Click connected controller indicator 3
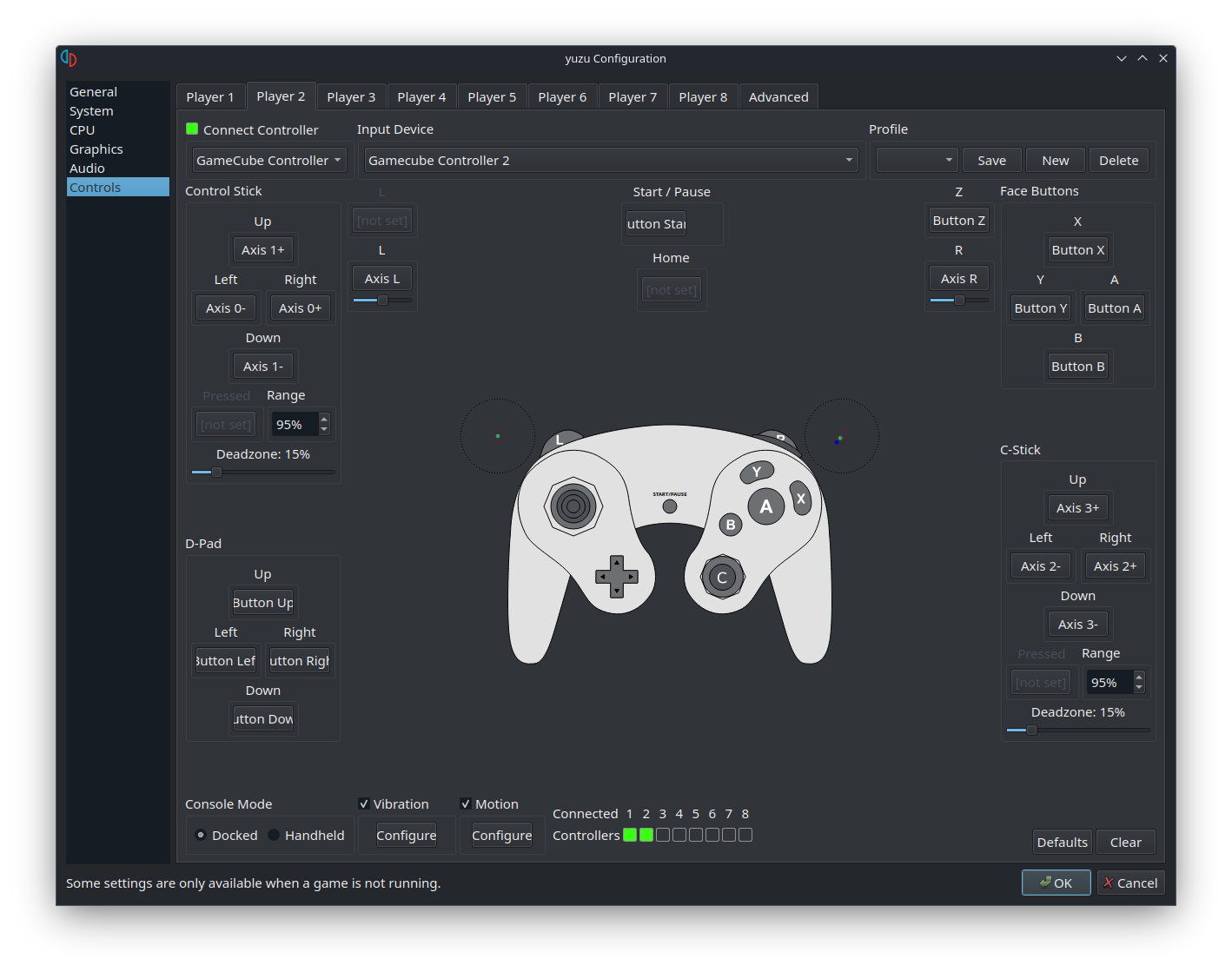1232x972 pixels. pyautogui.click(x=663, y=835)
